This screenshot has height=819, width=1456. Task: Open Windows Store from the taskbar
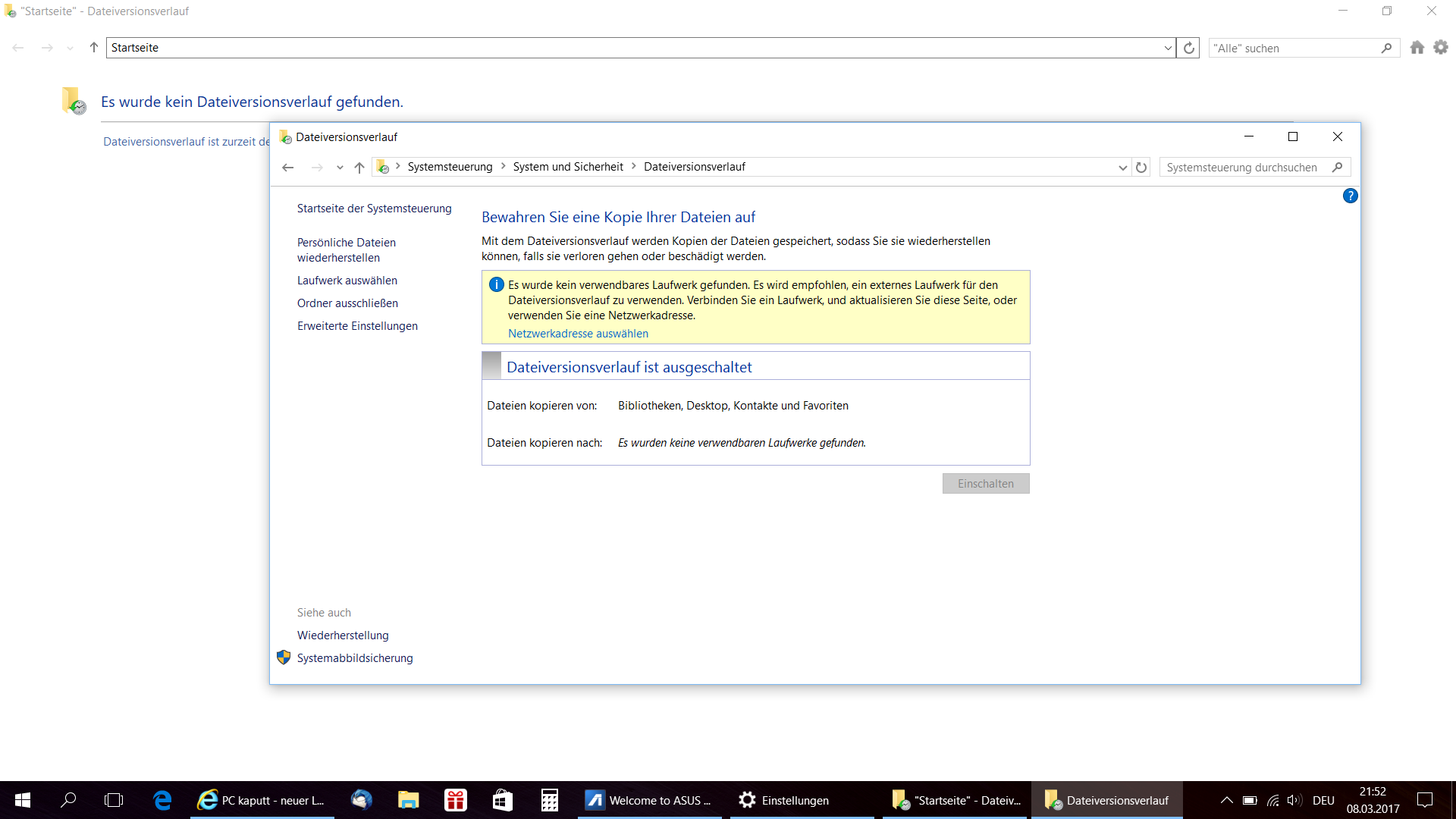tap(502, 800)
